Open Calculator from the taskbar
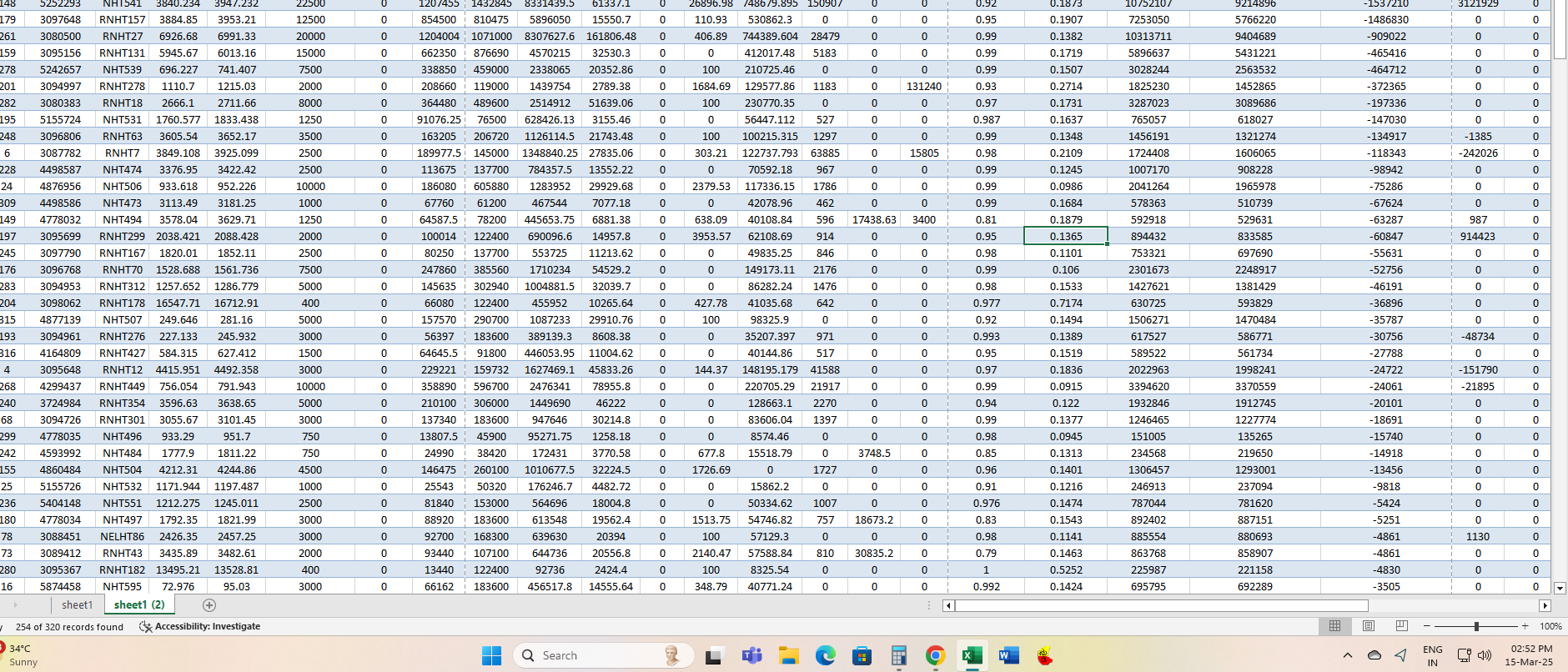The height and width of the screenshot is (672, 1568). pyautogui.click(x=898, y=656)
